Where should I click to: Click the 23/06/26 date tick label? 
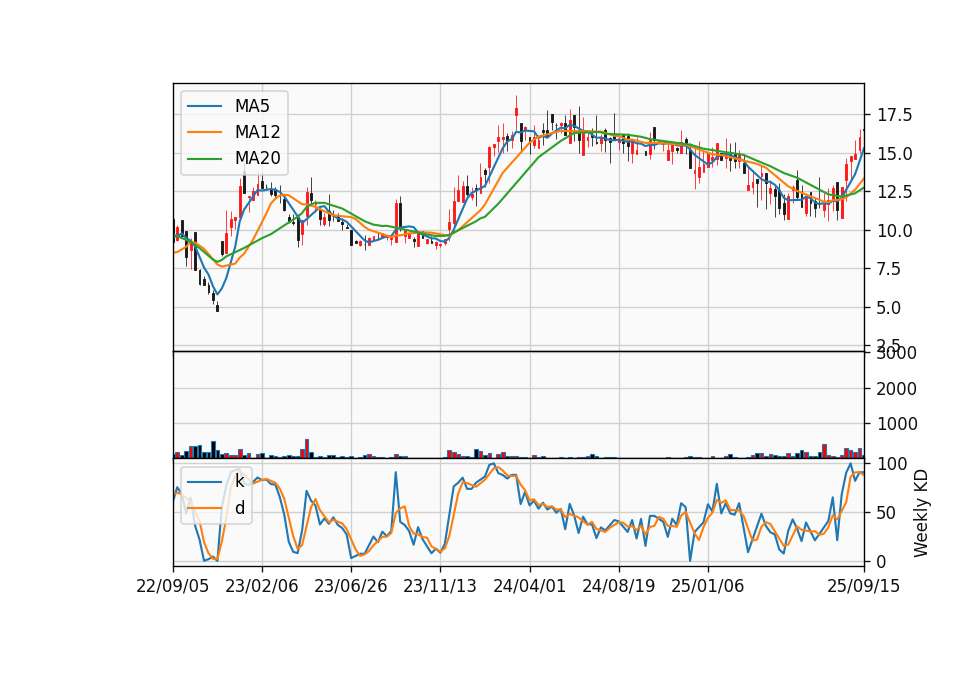tap(351, 587)
